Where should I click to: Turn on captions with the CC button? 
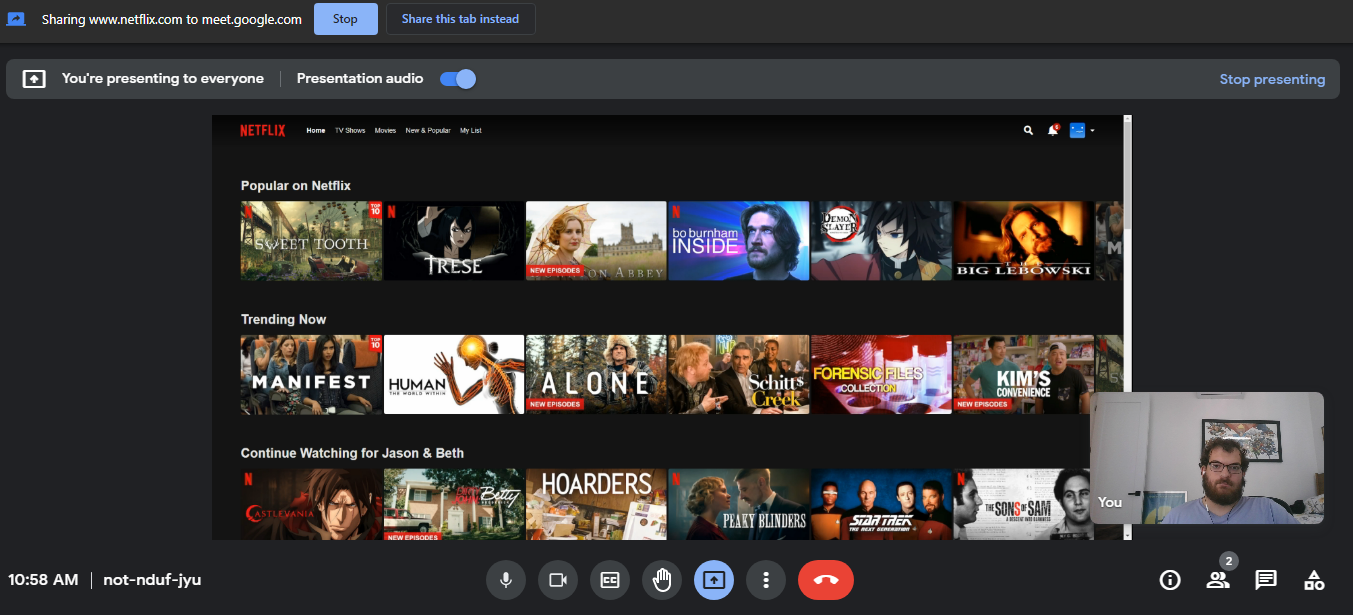click(610, 580)
